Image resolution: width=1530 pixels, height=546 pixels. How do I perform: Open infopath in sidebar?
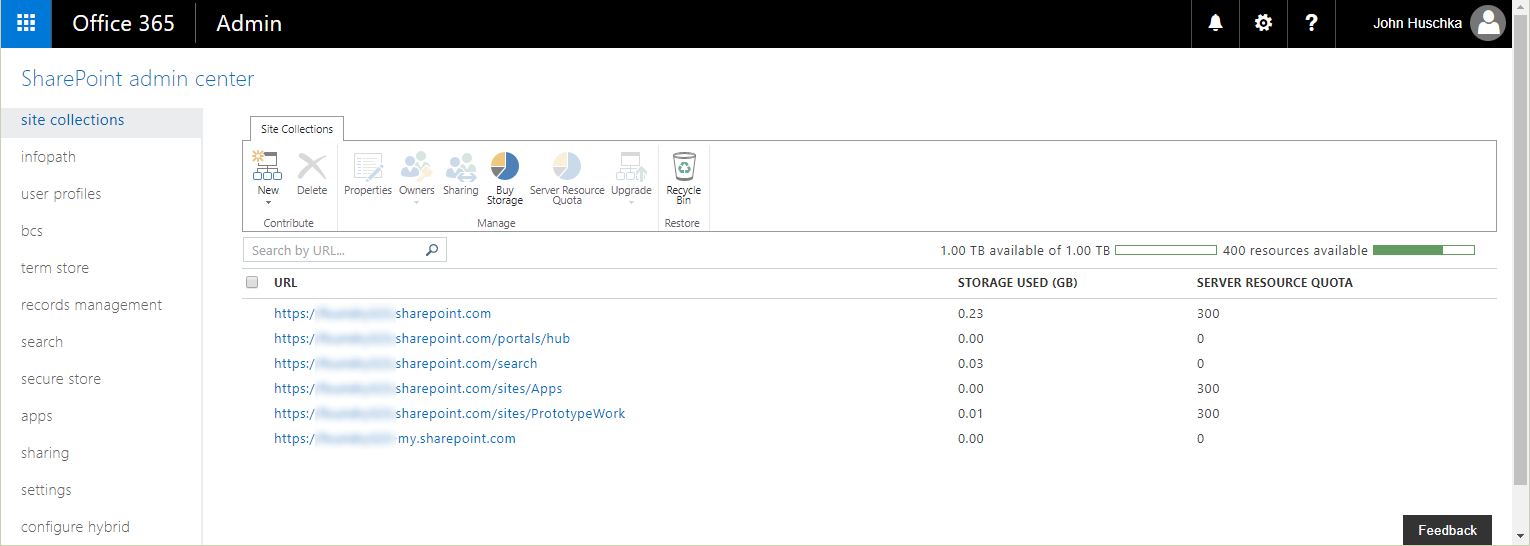click(x=48, y=157)
